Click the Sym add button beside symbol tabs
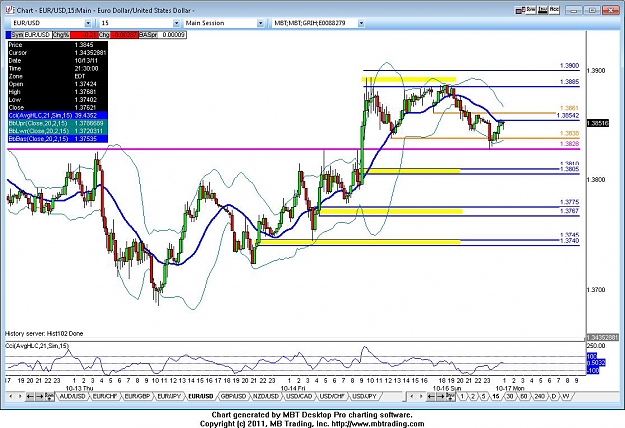The width and height of the screenshot is (625, 428). (49, 397)
